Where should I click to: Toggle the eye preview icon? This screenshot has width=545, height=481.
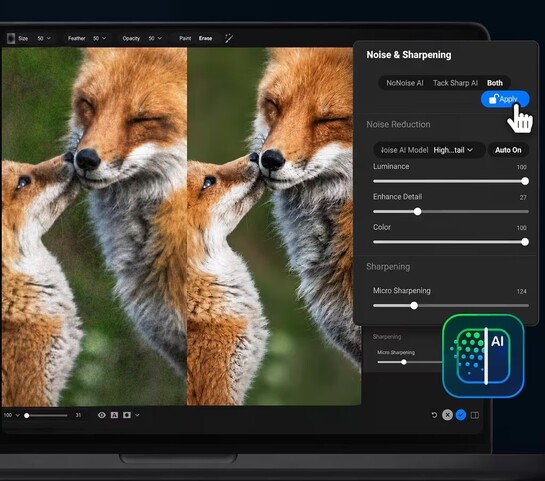coord(101,415)
